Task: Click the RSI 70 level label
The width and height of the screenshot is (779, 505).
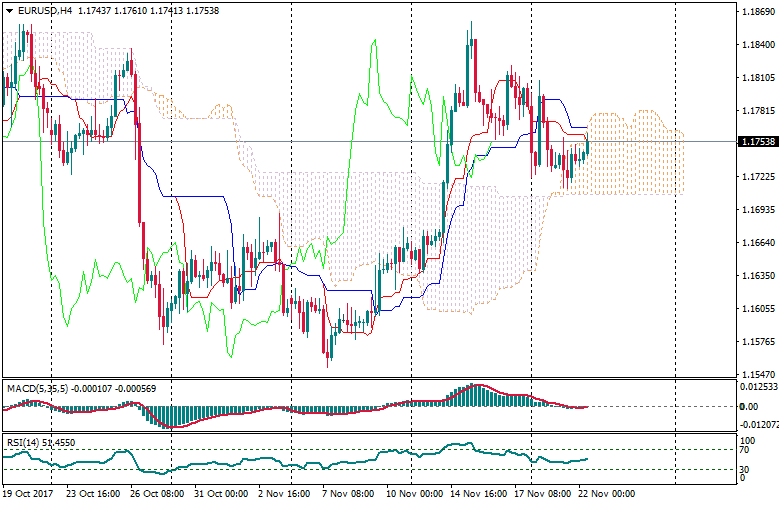Action: coord(746,451)
